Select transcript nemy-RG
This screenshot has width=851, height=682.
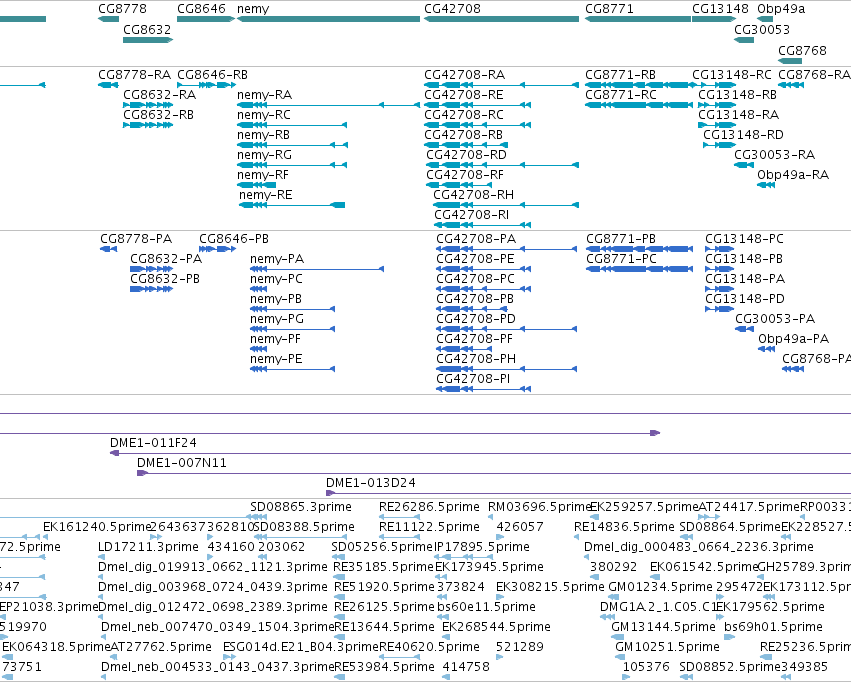pyautogui.click(x=292, y=165)
